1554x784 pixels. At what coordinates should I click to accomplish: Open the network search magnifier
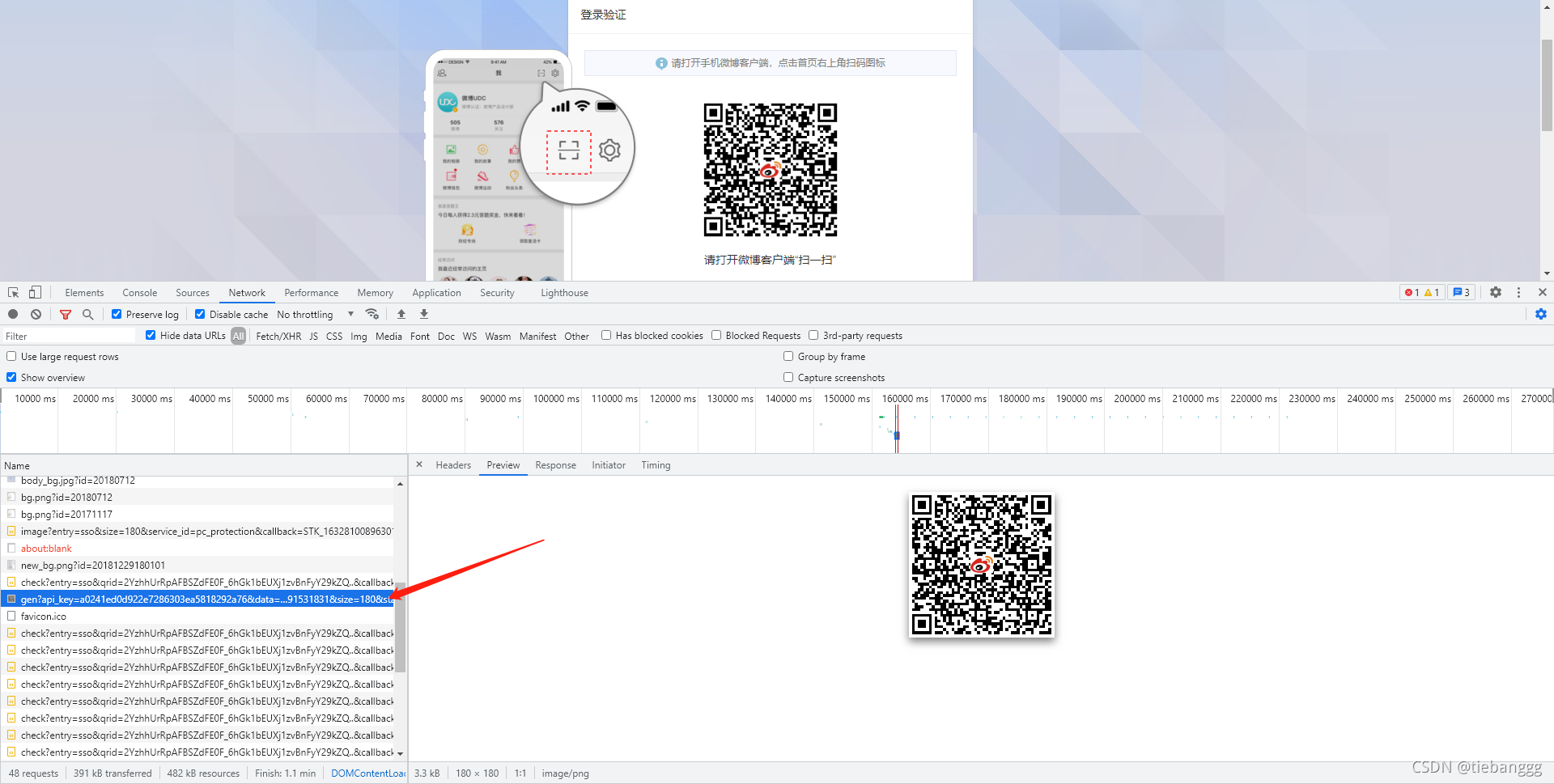coord(87,314)
